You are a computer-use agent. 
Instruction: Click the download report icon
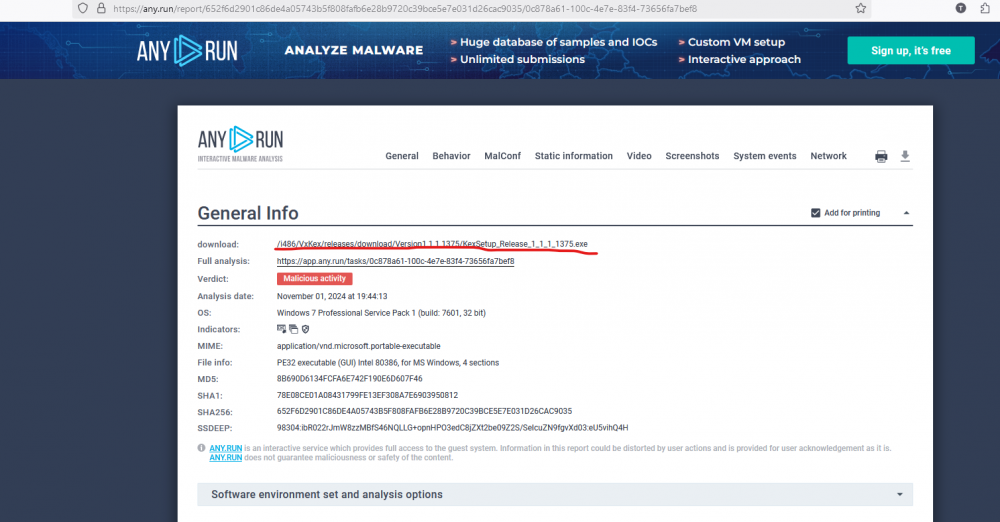click(905, 156)
